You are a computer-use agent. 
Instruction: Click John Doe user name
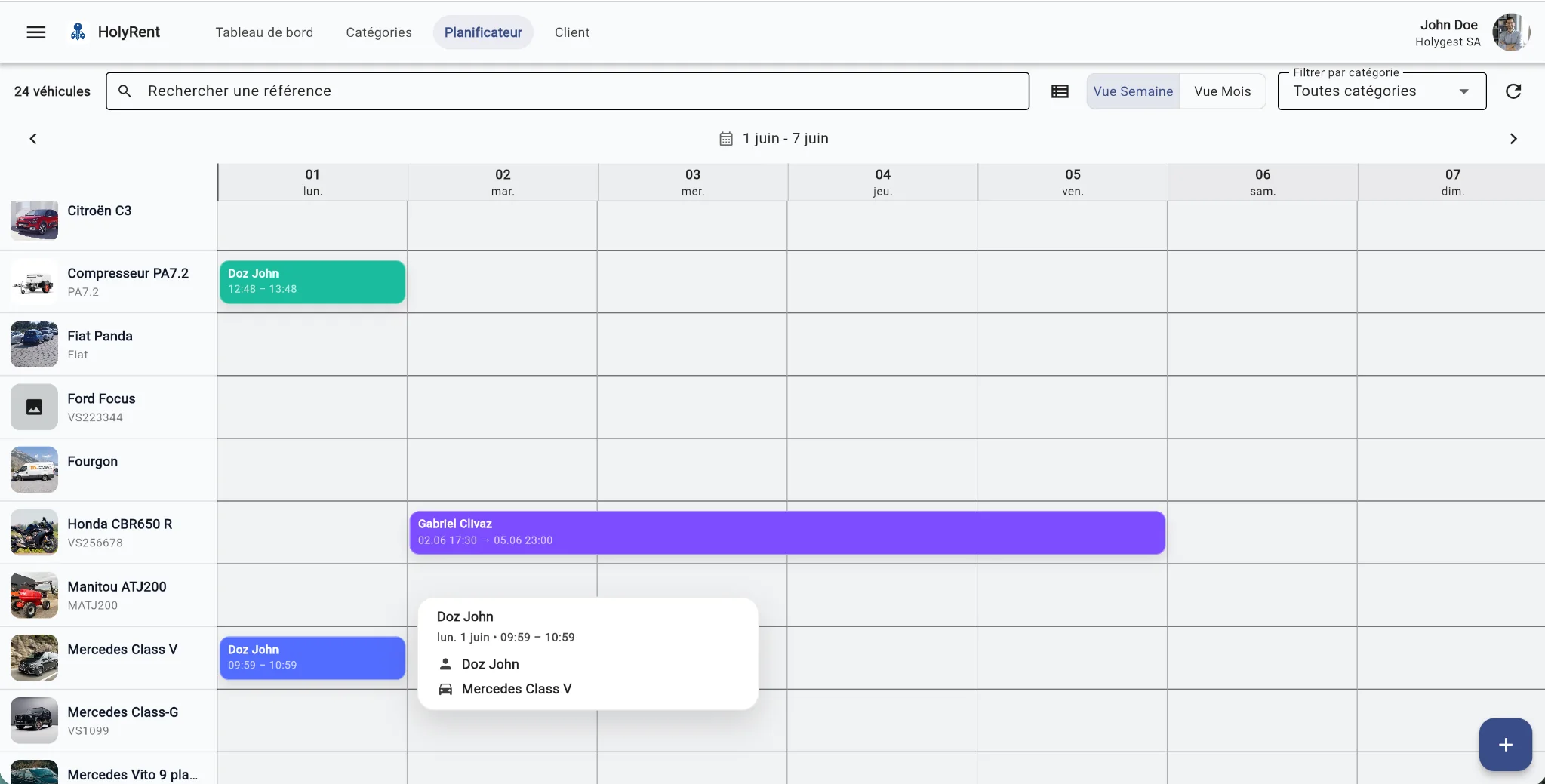tap(1448, 25)
